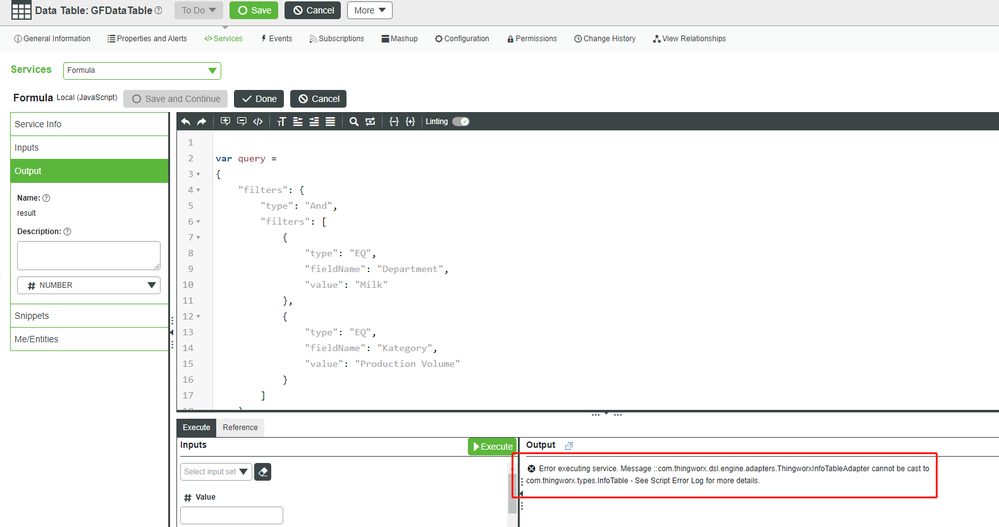This screenshot has height=527, width=999.
Task: Click the eraser icon next to input set
Action: coord(263,472)
